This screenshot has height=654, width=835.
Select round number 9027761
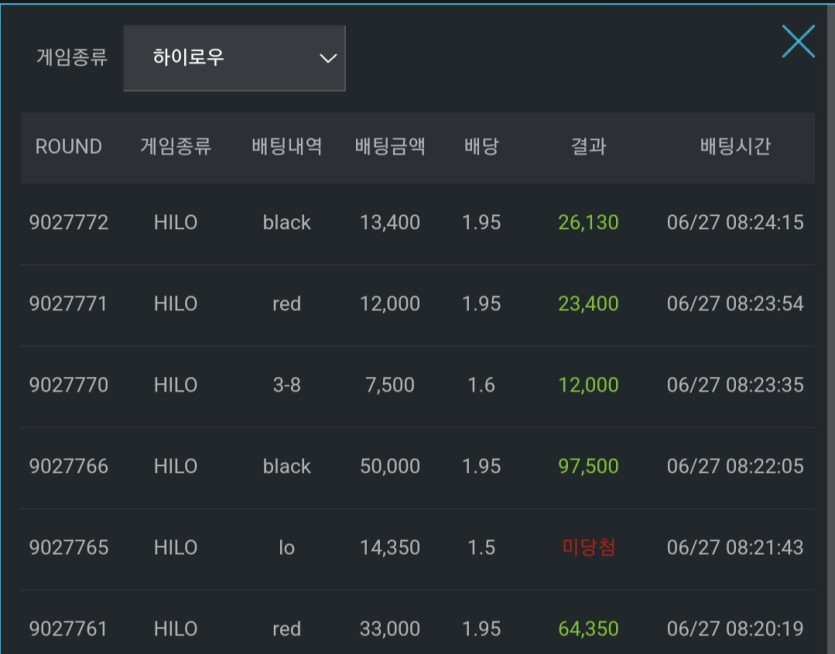pos(68,629)
